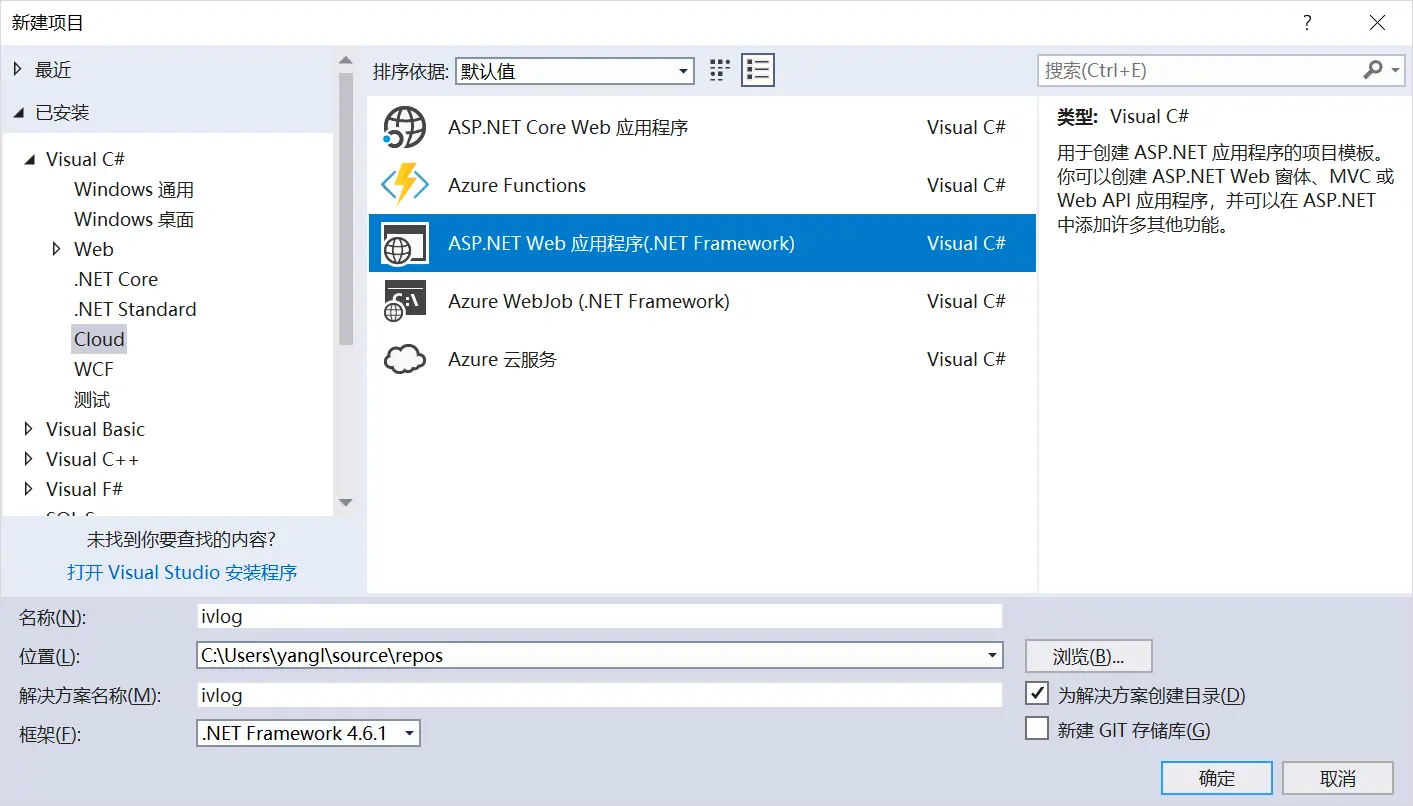Select .NET Standard category
The height and width of the screenshot is (806, 1413).
(x=135, y=309)
